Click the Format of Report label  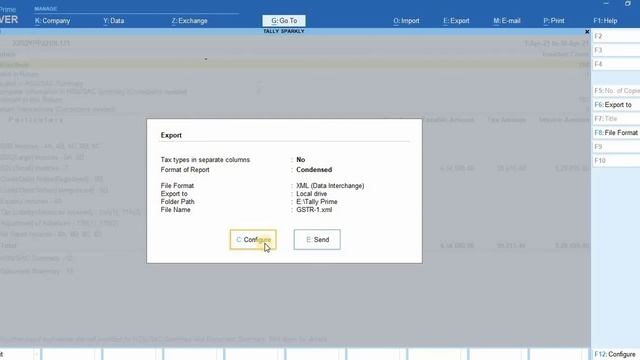pyautogui.click(x=185, y=170)
